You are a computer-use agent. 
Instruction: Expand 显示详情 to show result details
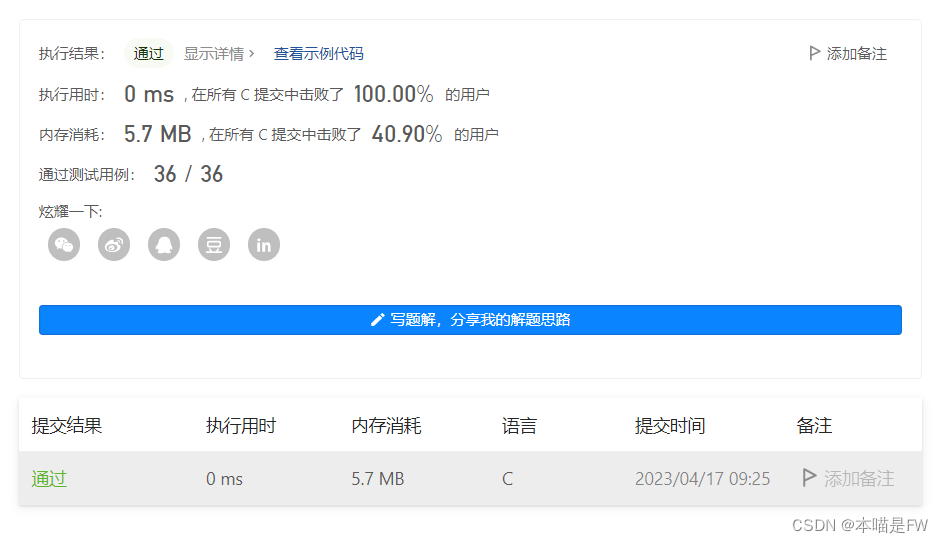click(219, 54)
